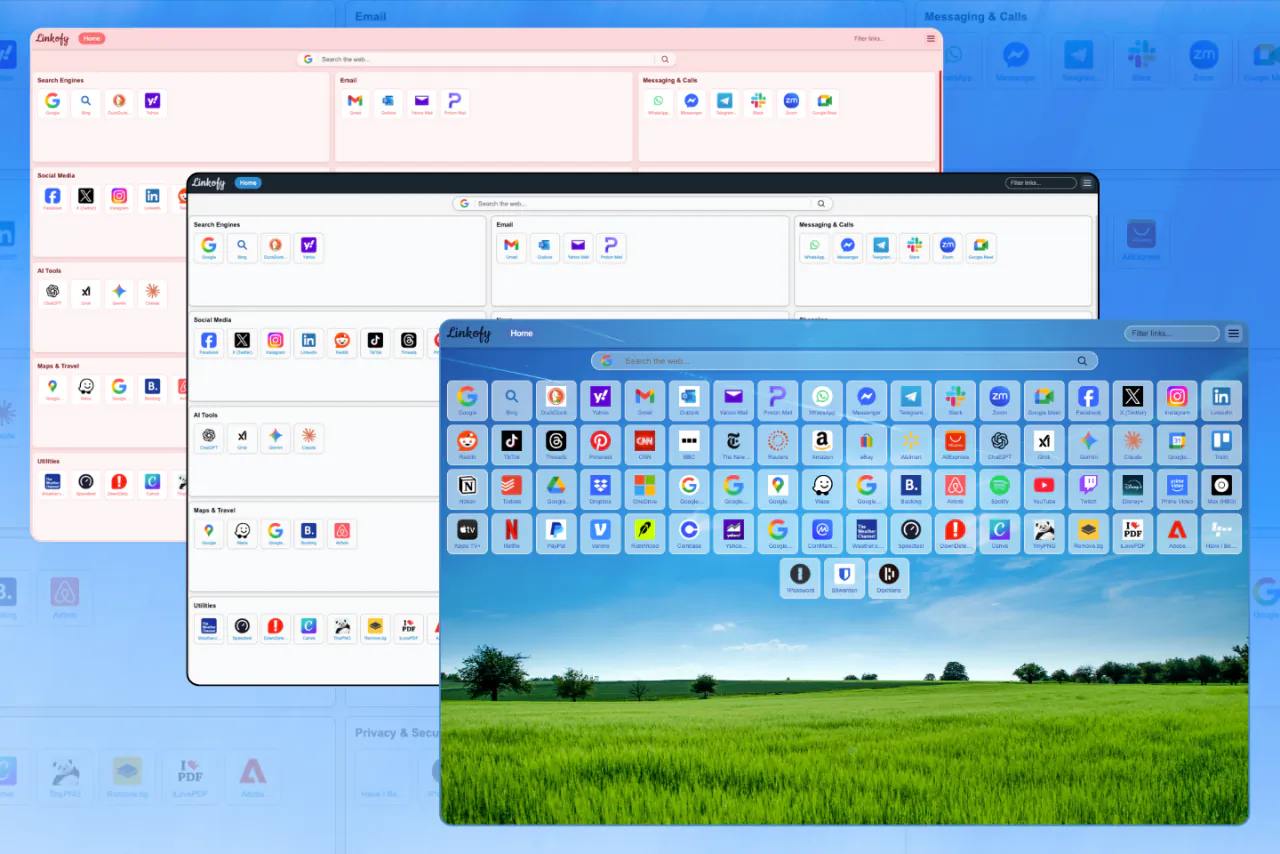Open the PayPal link tile
Image resolution: width=1280 pixels, height=854 pixels.
click(556, 532)
